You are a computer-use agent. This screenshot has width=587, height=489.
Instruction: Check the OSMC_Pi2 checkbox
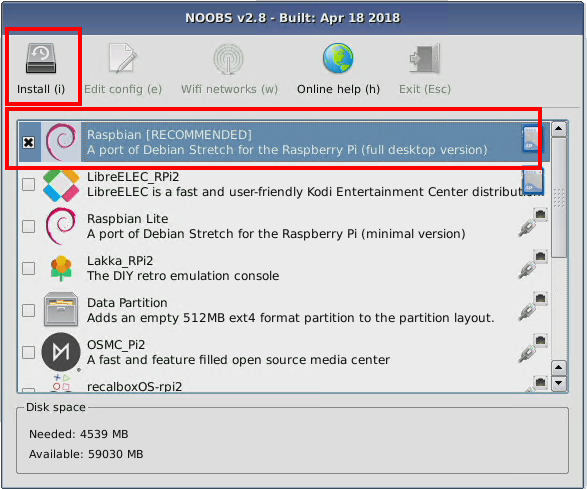28,352
